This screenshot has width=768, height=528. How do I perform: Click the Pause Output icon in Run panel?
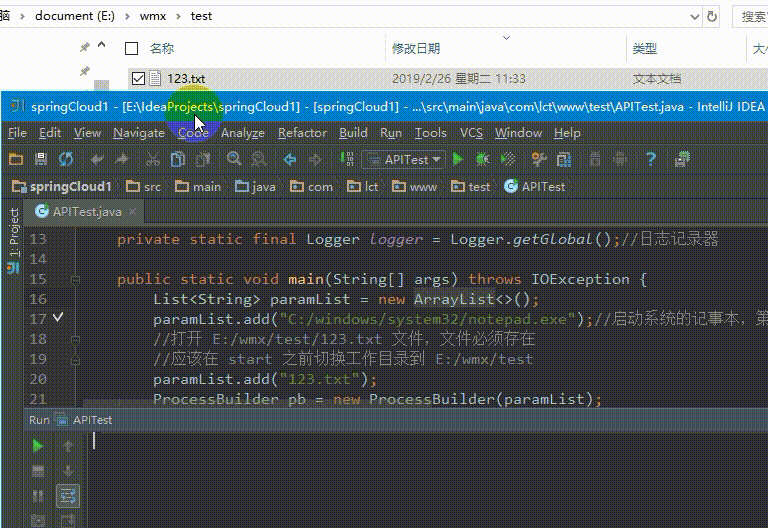pos(38,496)
